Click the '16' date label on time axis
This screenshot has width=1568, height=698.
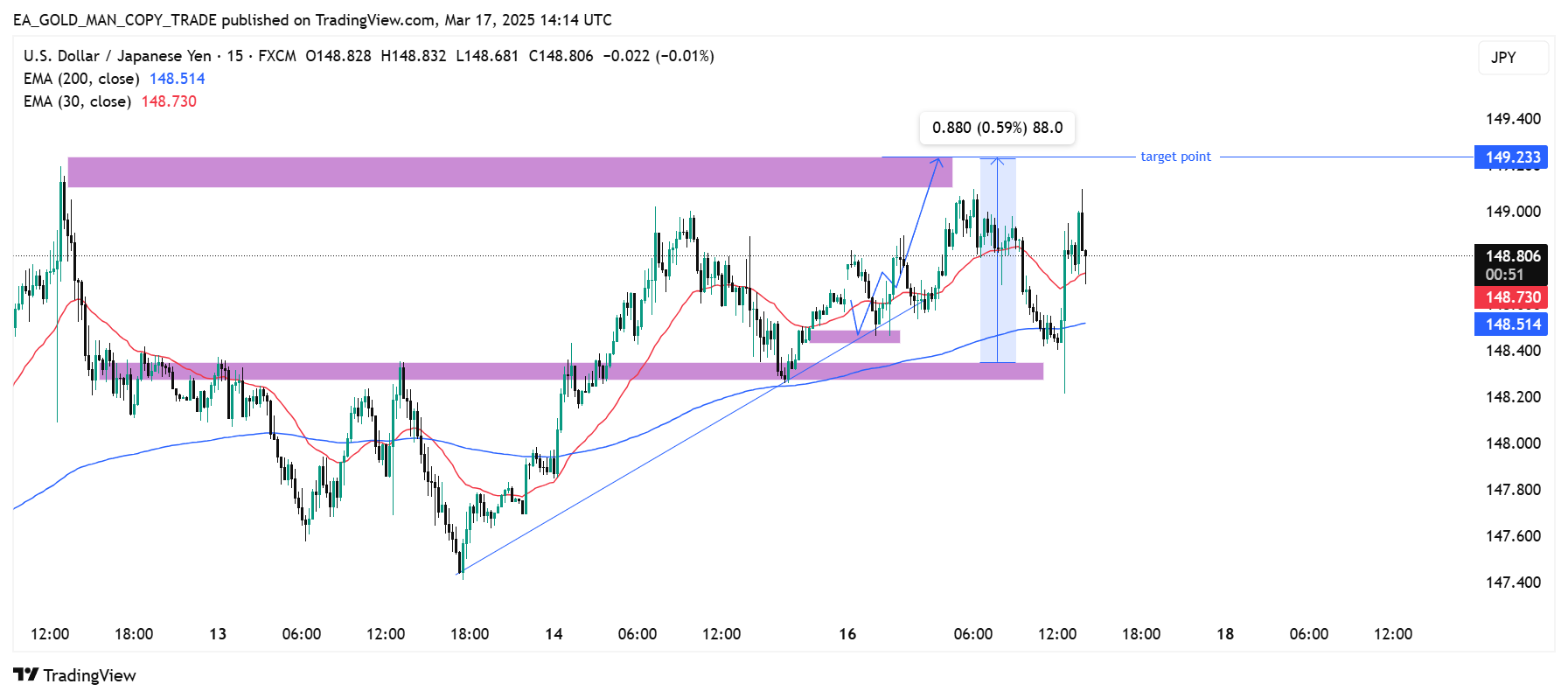[847, 634]
